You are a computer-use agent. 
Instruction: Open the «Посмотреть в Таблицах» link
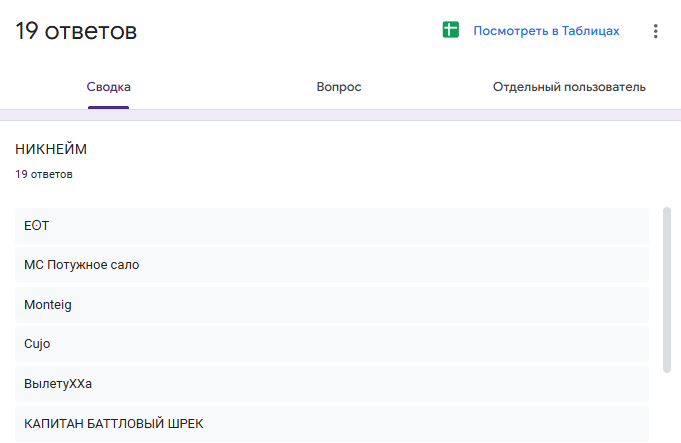pyautogui.click(x=546, y=31)
